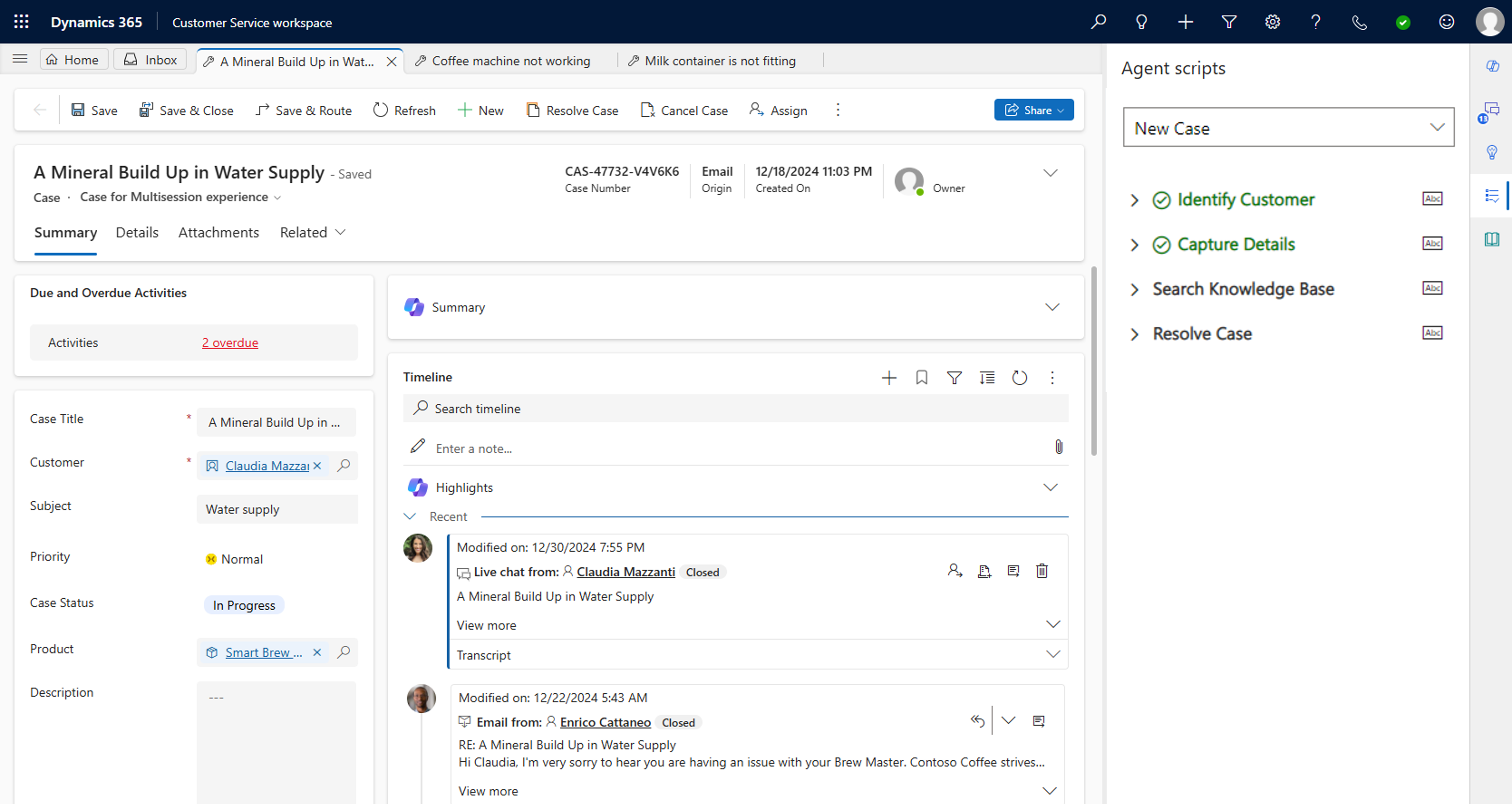This screenshot has height=804, width=1512.
Task: Add a timeline record with plus icon
Action: coord(889,378)
